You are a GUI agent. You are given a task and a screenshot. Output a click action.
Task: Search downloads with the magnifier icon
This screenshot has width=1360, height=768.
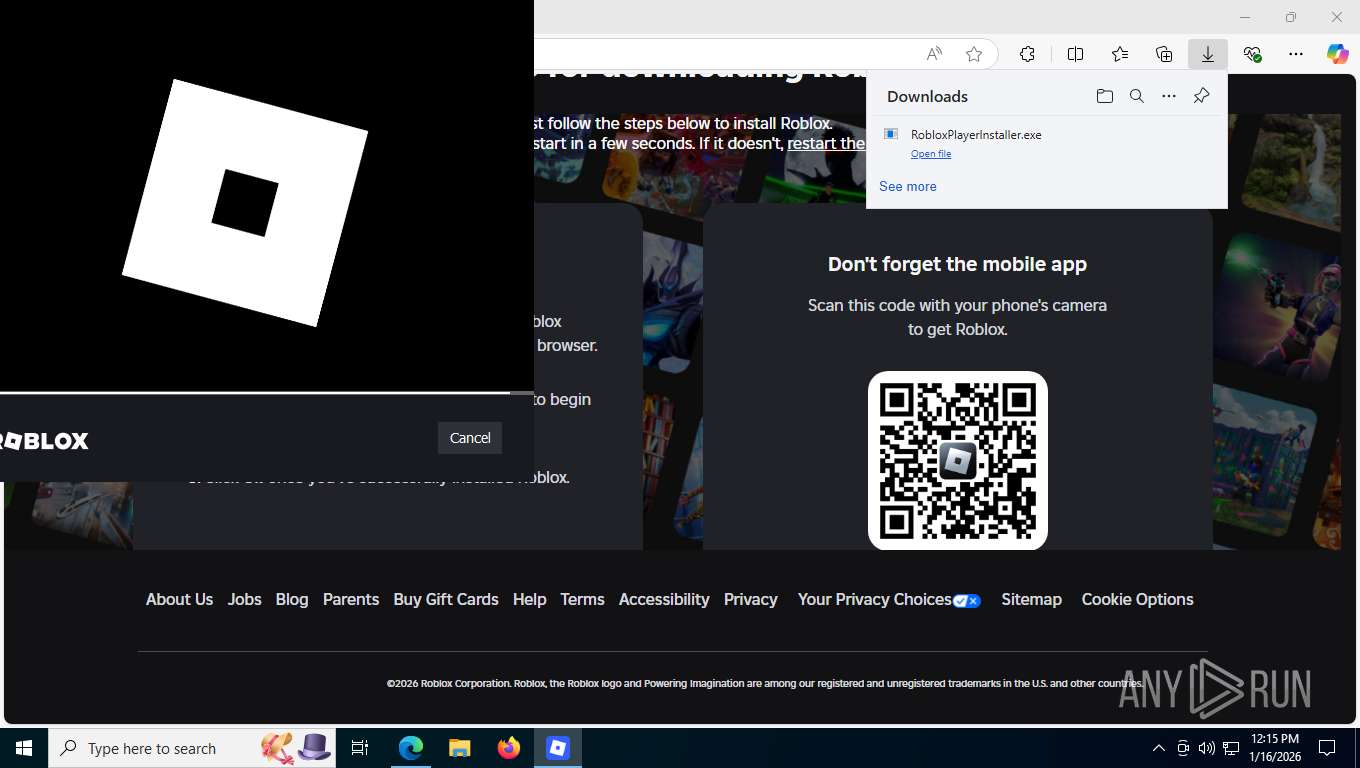tap(1136, 96)
